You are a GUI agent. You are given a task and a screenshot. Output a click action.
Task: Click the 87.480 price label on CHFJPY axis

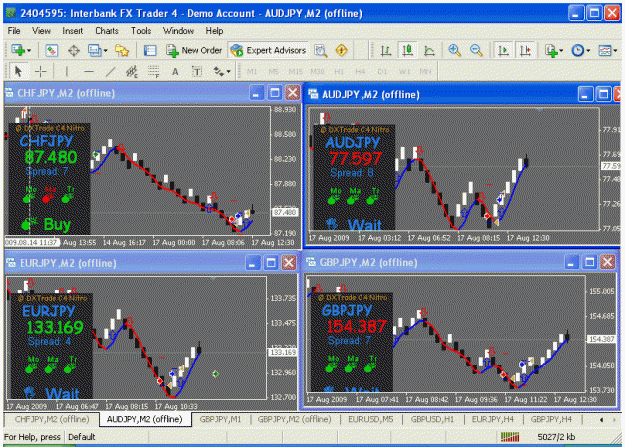(285, 212)
